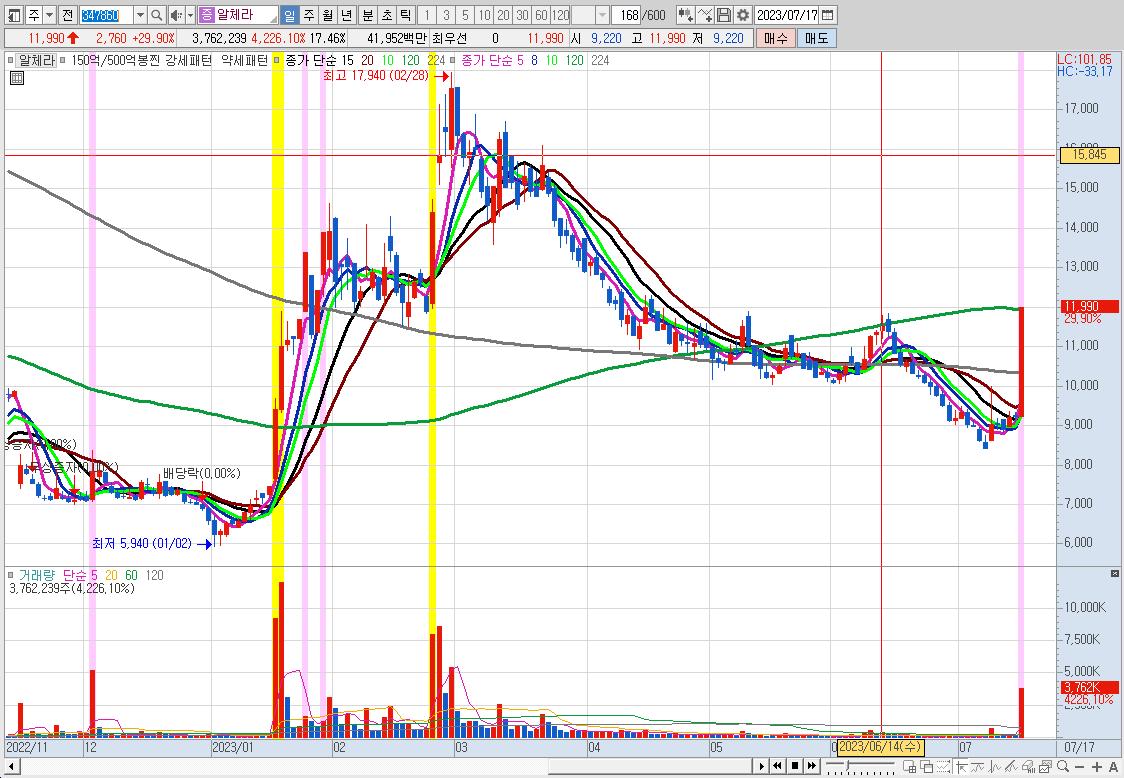
Task: Click the 알체라 legend label button
Action: click(x=37, y=60)
